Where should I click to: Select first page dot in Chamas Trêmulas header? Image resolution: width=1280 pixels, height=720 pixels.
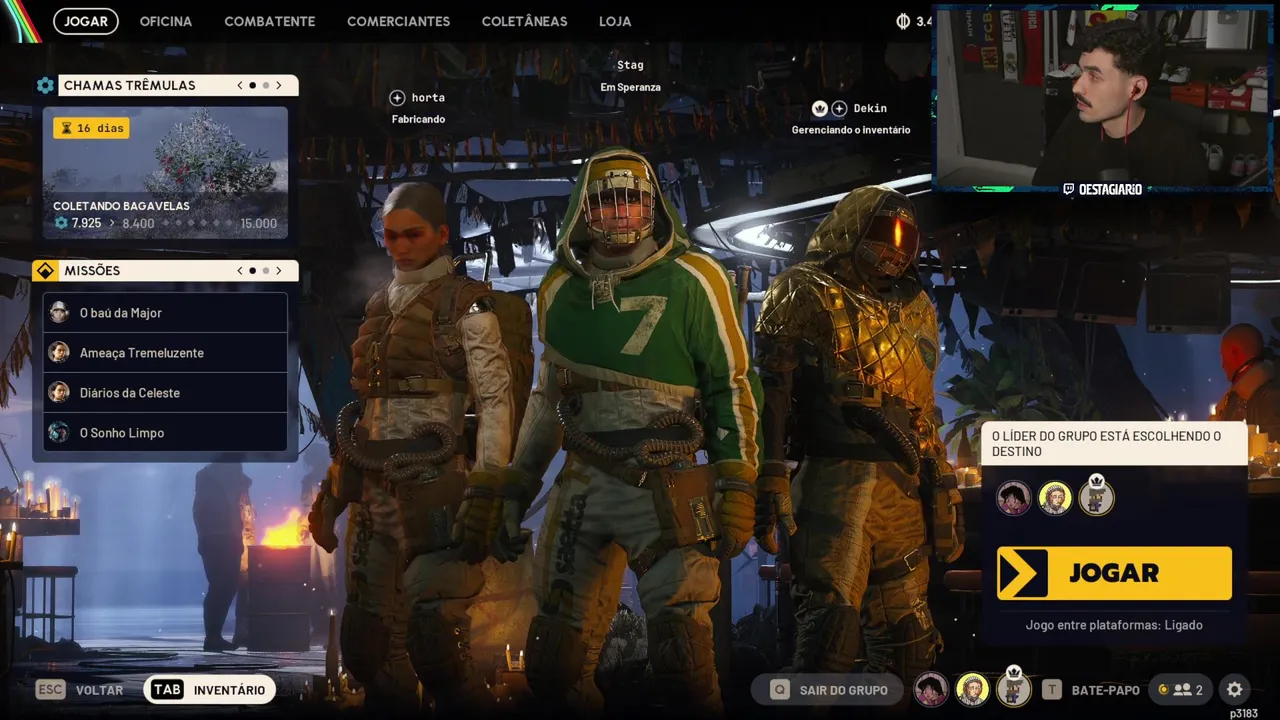click(252, 85)
